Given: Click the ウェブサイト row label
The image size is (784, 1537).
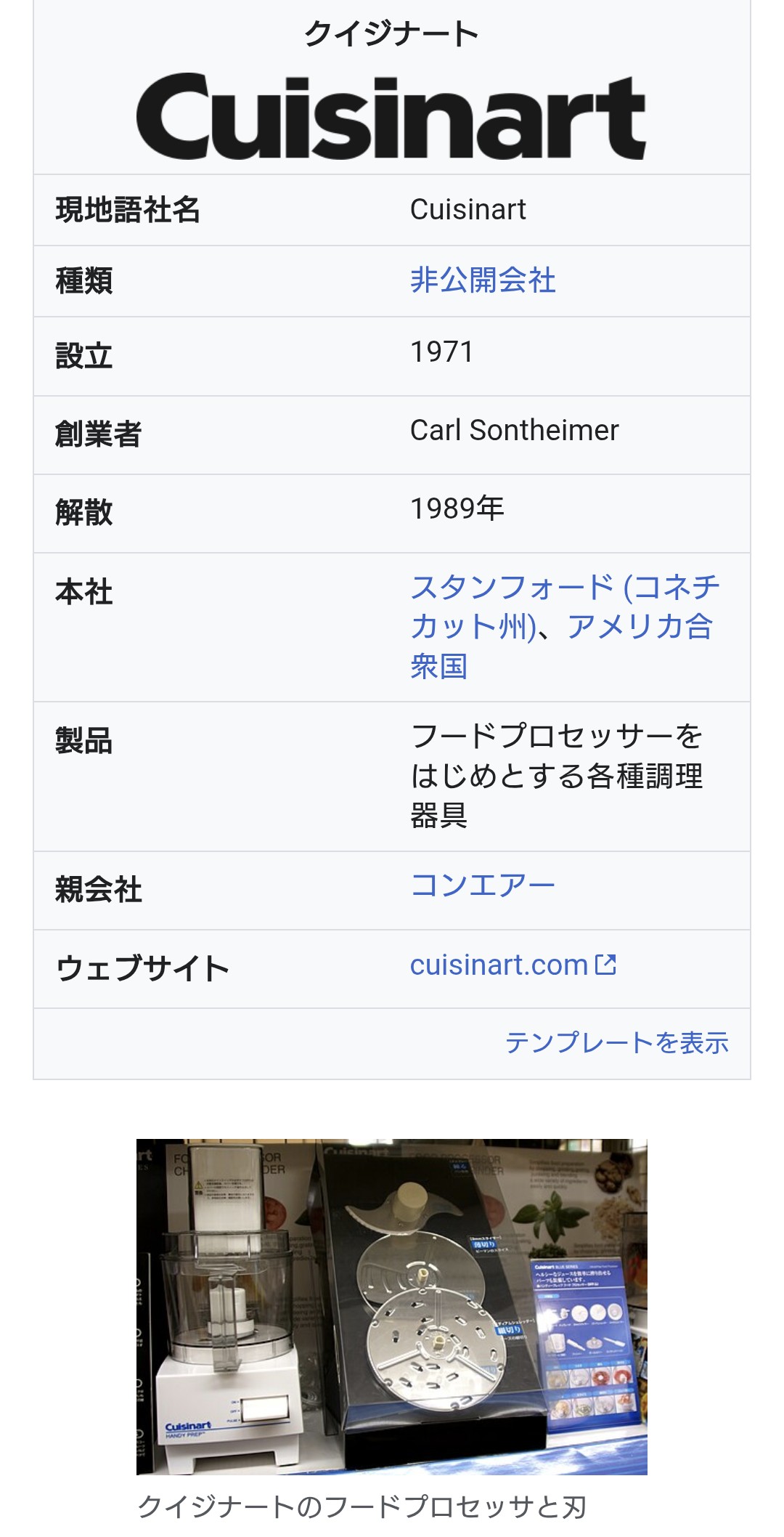Looking at the screenshot, I should [142, 969].
